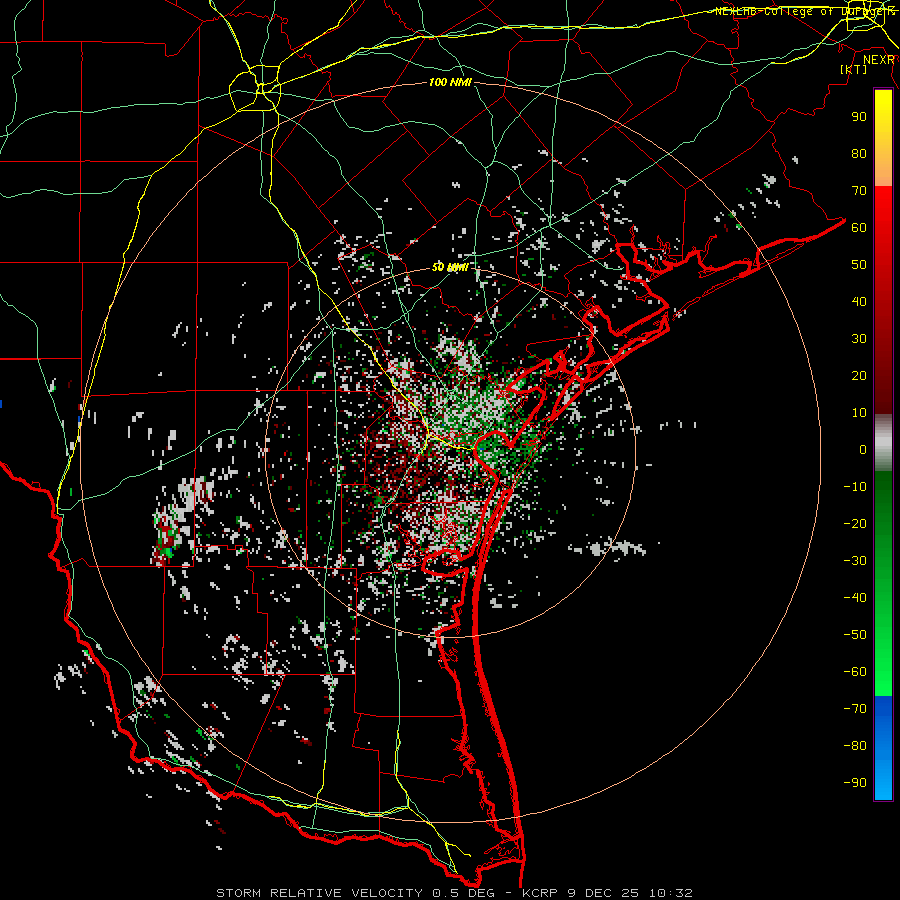Click the 60 value on the velocity scale
900x900 pixels.
tap(859, 228)
